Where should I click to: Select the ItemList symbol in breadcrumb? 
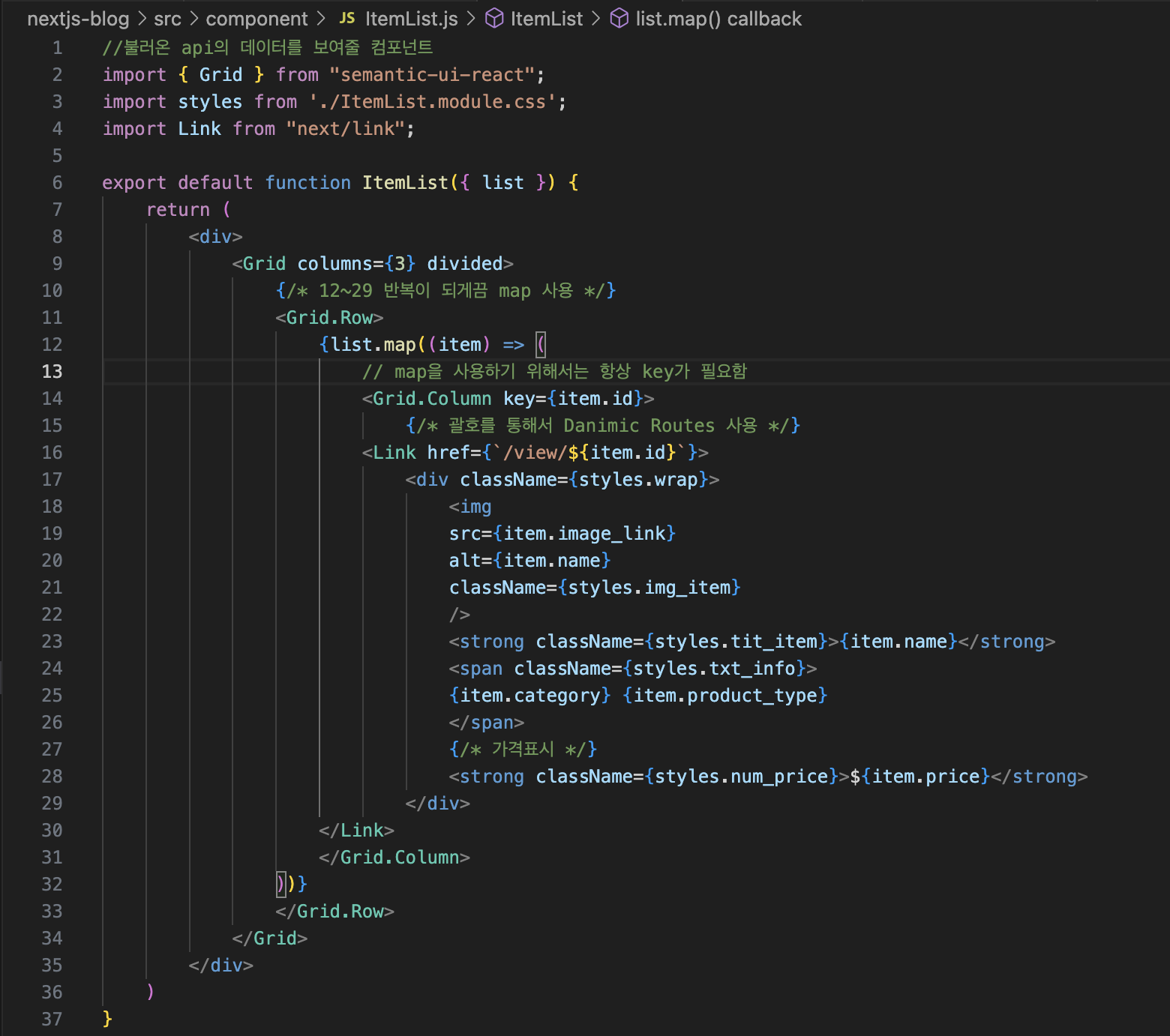click(547, 19)
